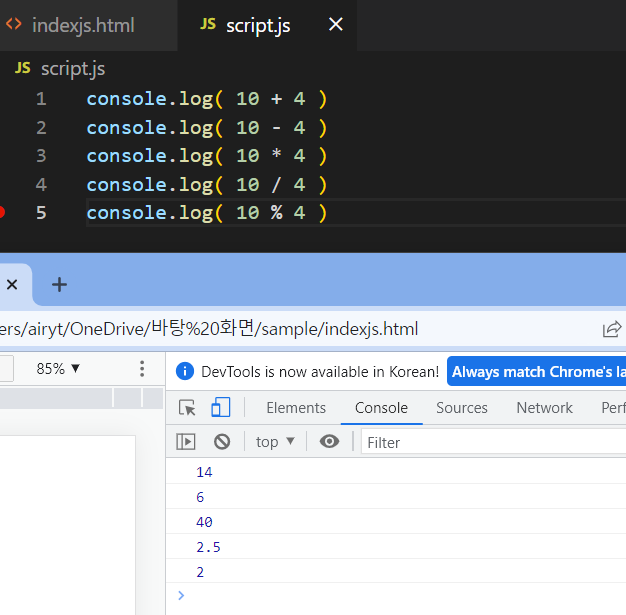Click the DevTools info icon in notification

point(184,371)
